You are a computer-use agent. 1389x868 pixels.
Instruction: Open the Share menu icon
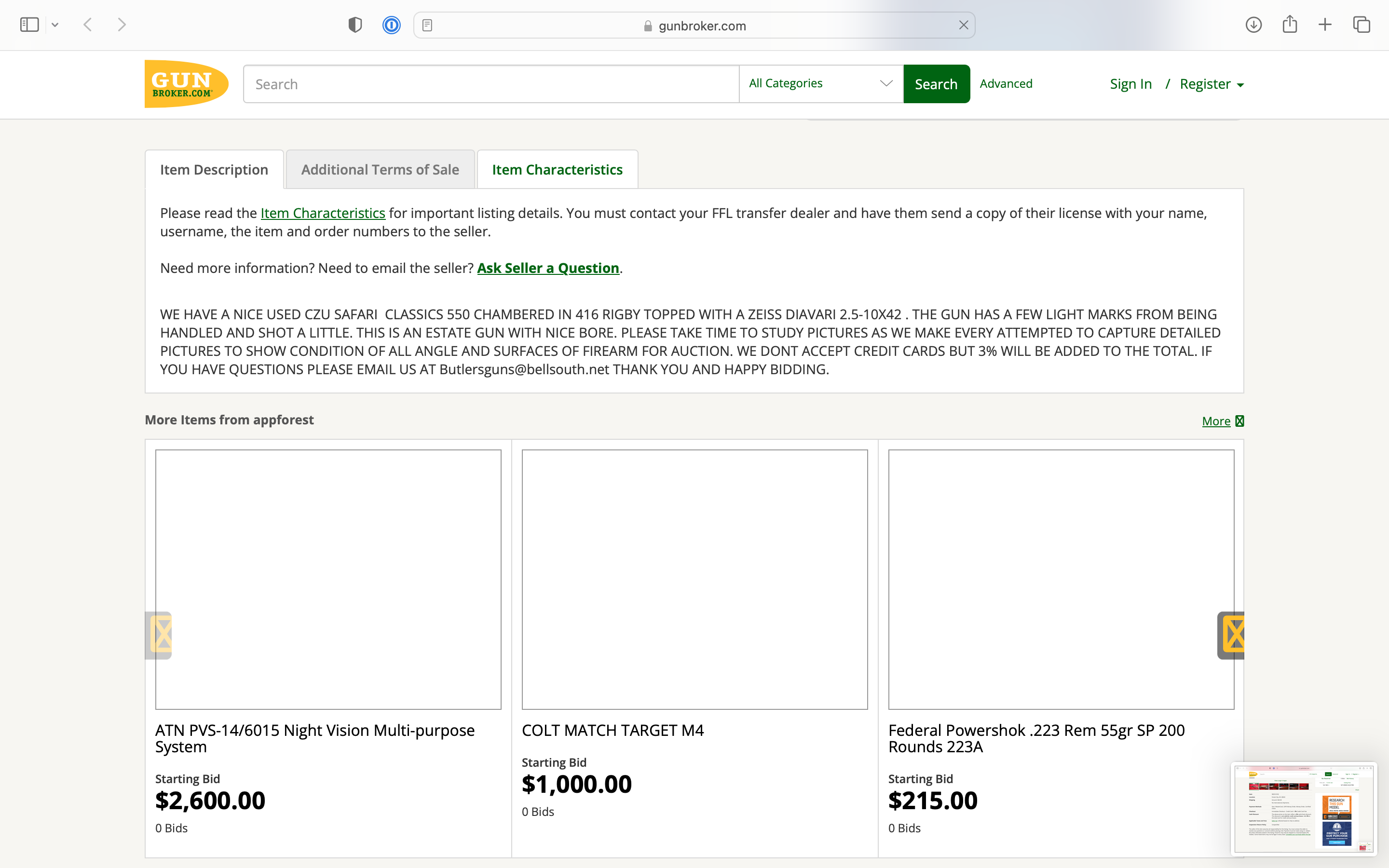point(1290,24)
